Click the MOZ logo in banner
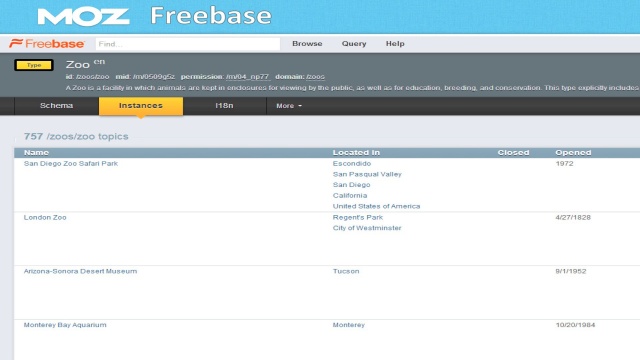640x360 pixels. (83, 17)
